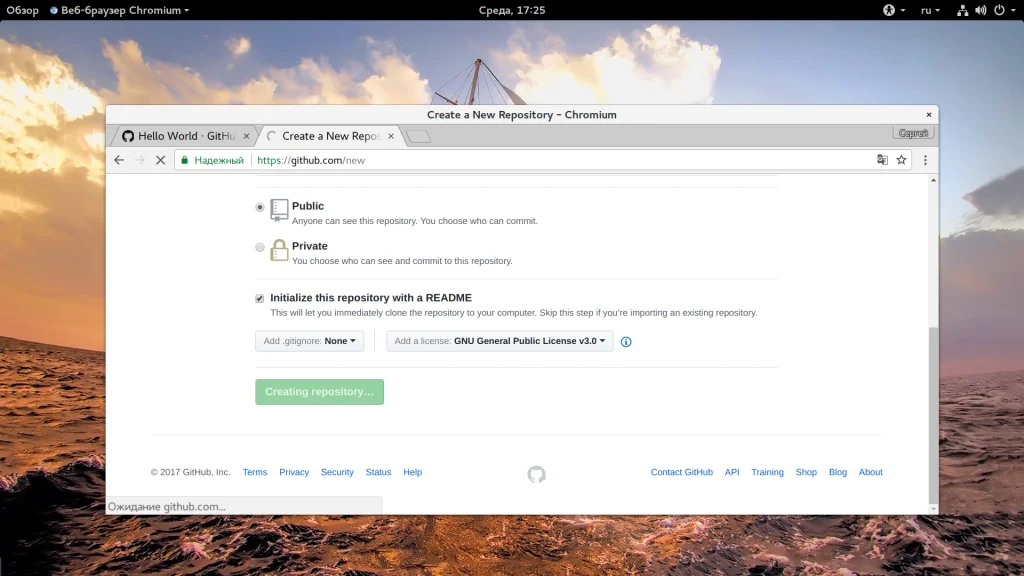Image resolution: width=1024 pixels, height=576 pixels.
Task: Click the © 2017 GitHub, Inc. text
Action: (191, 472)
